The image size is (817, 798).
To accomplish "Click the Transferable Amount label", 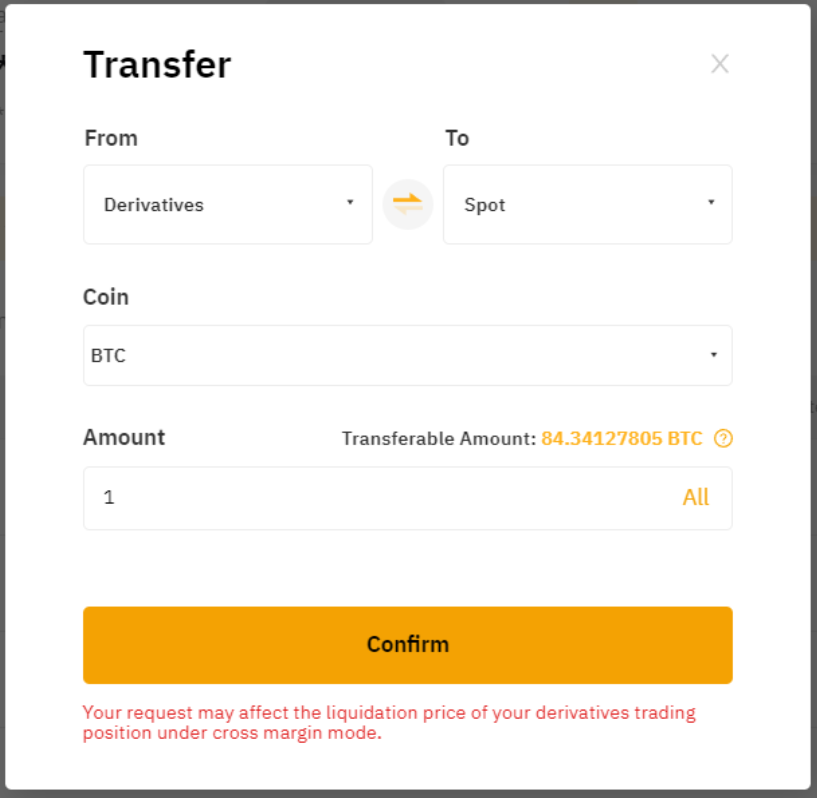I will pyautogui.click(x=438, y=438).
